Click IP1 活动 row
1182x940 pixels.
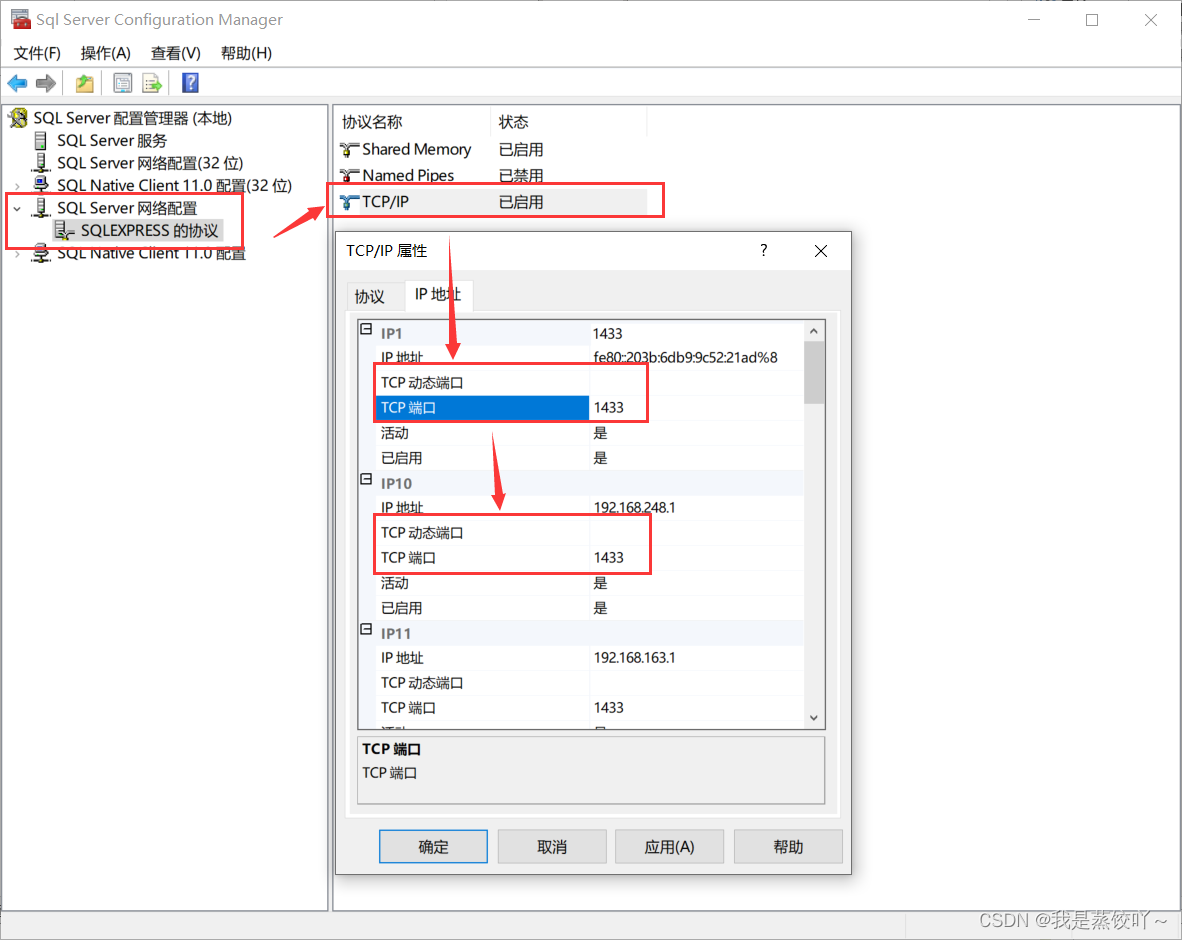click(589, 433)
